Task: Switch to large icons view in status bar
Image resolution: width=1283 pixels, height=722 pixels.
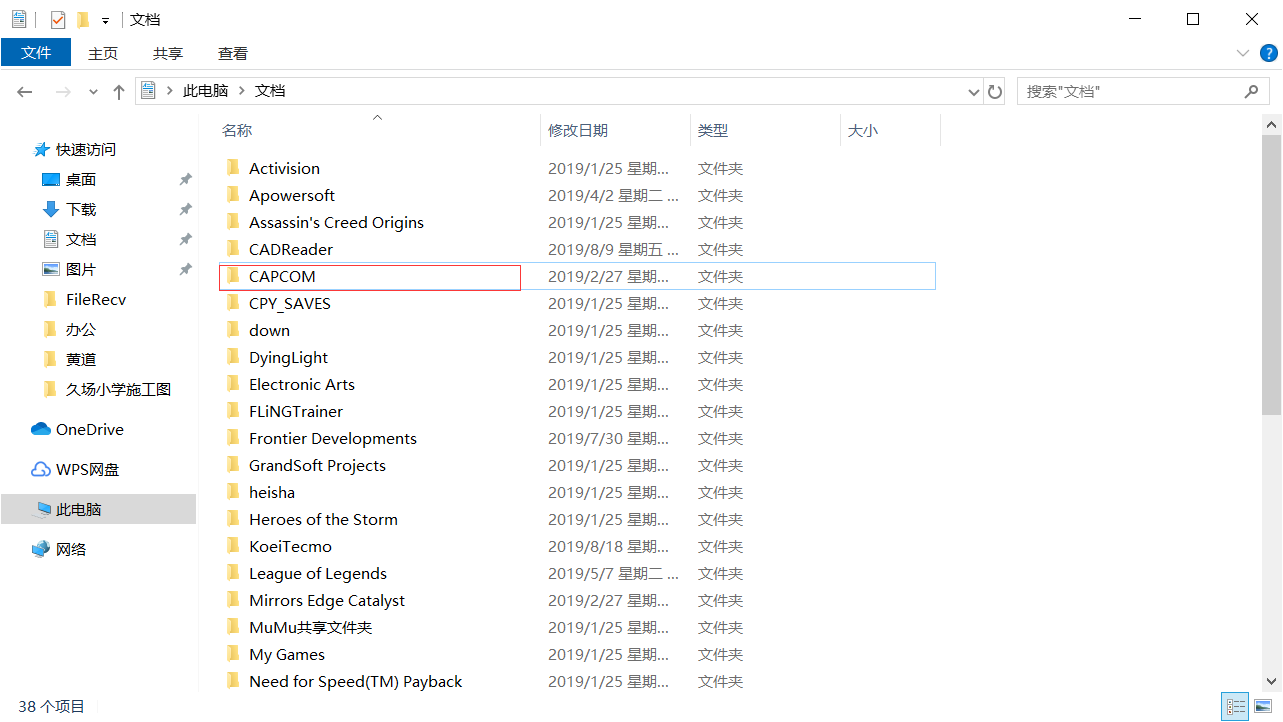Action: point(1261,707)
